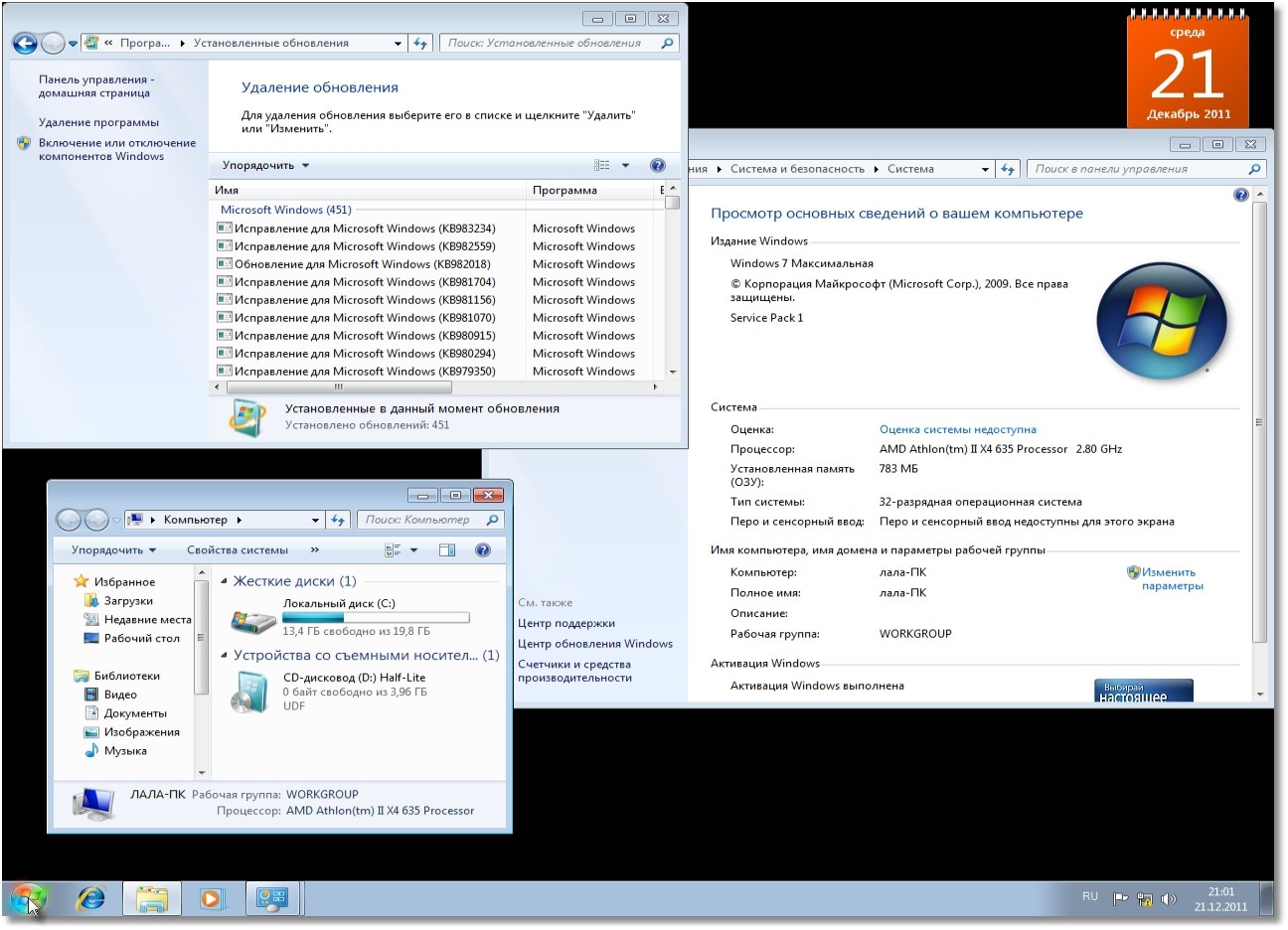Select update KB980294 row

(437, 354)
